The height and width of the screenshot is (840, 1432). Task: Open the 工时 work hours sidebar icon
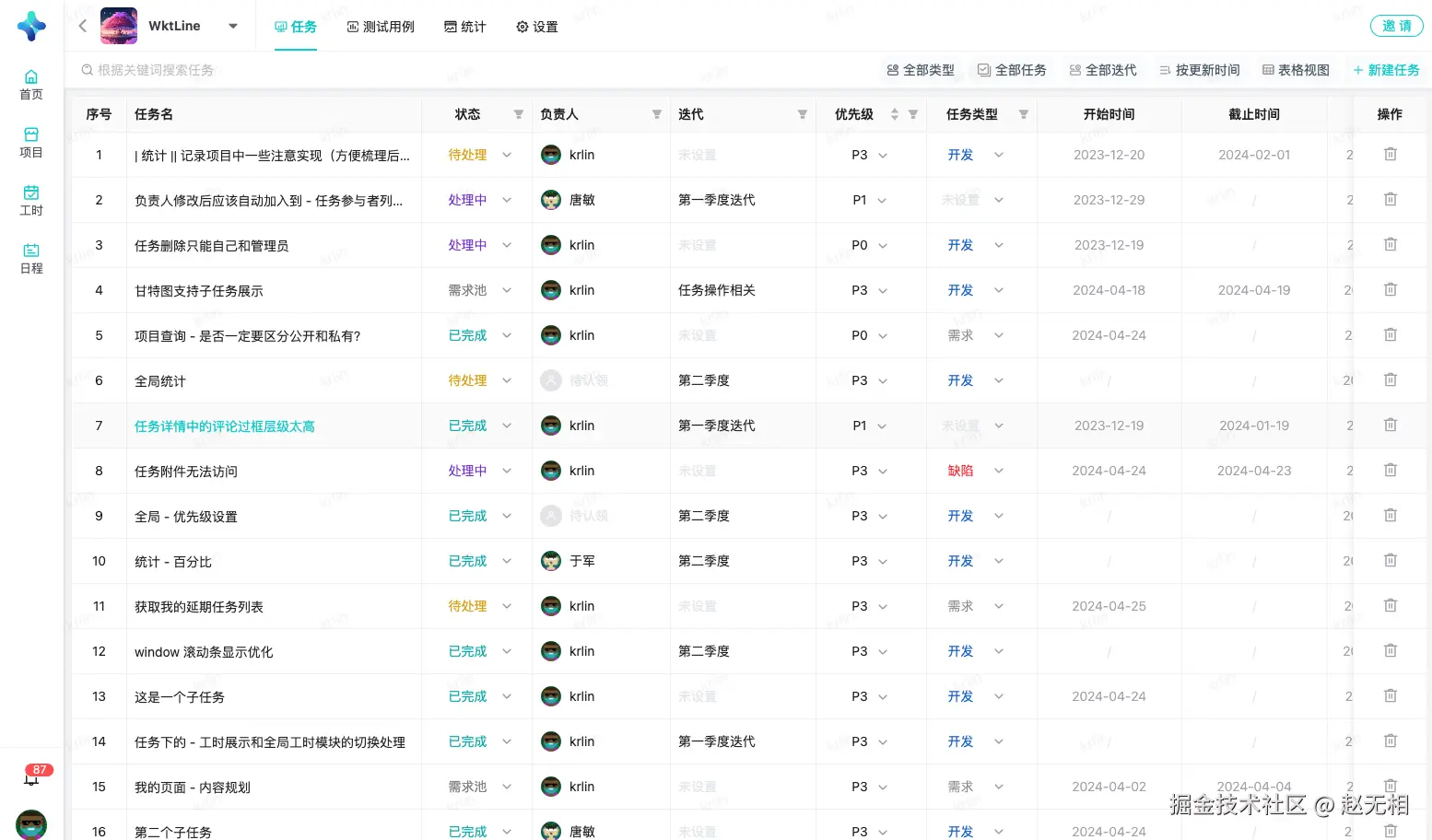pyautogui.click(x=31, y=201)
